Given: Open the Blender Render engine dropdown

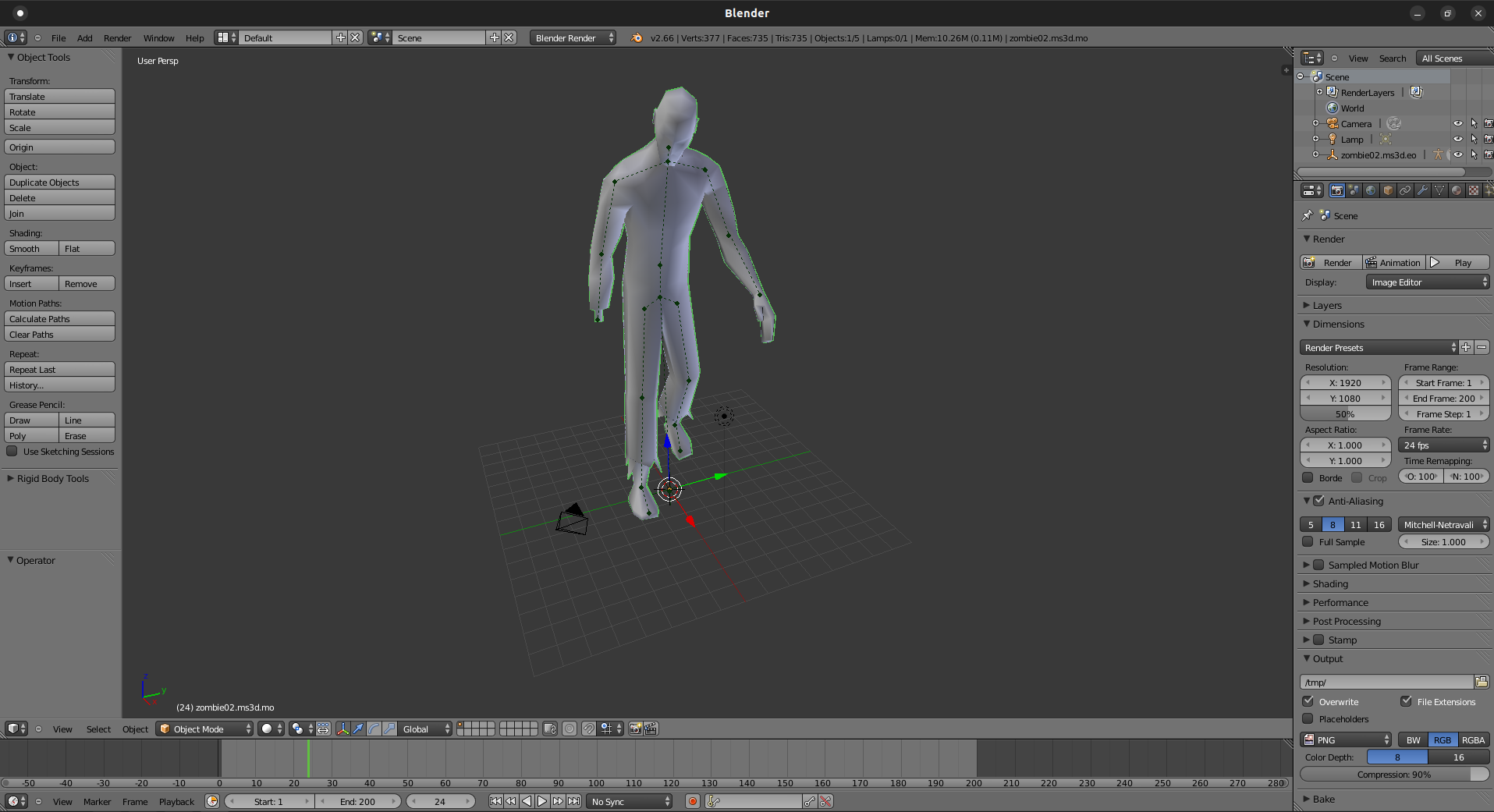Looking at the screenshot, I should [573, 37].
